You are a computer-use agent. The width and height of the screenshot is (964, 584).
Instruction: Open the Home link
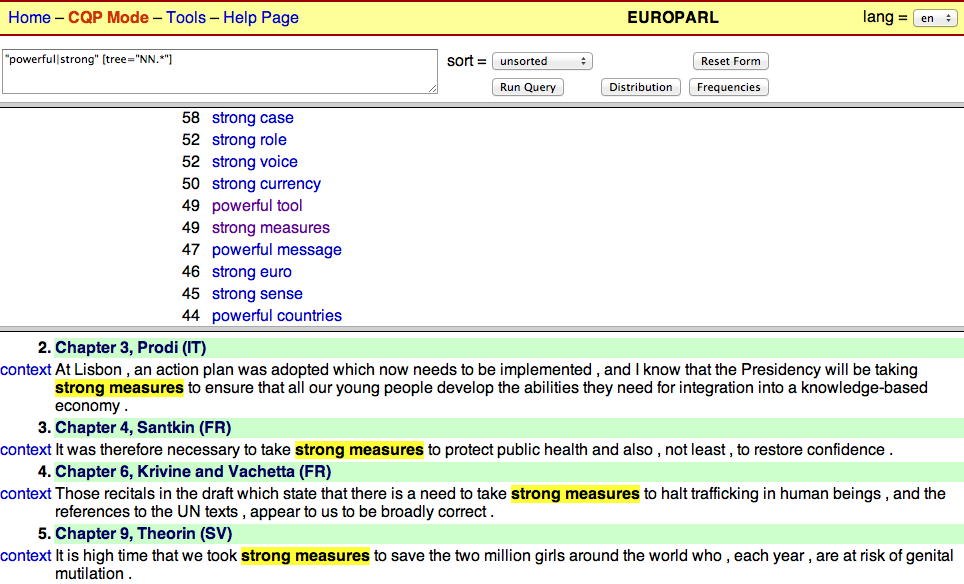pyautogui.click(x=30, y=18)
